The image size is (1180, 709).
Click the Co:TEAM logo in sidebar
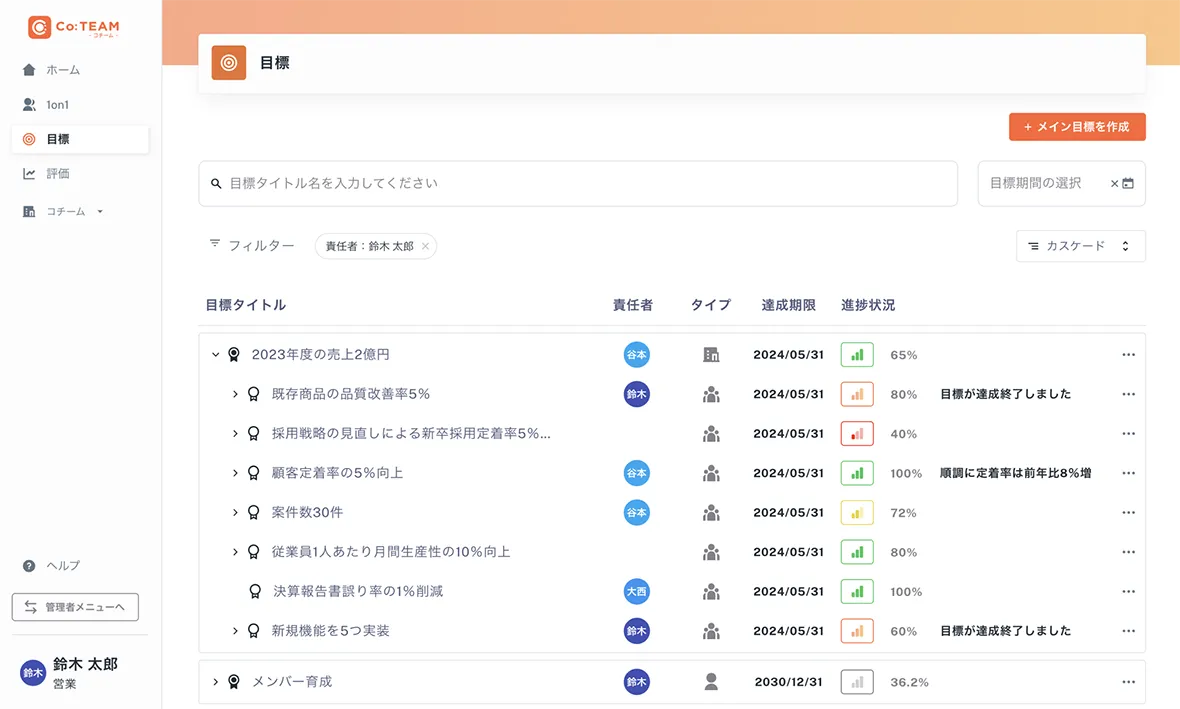coord(73,28)
